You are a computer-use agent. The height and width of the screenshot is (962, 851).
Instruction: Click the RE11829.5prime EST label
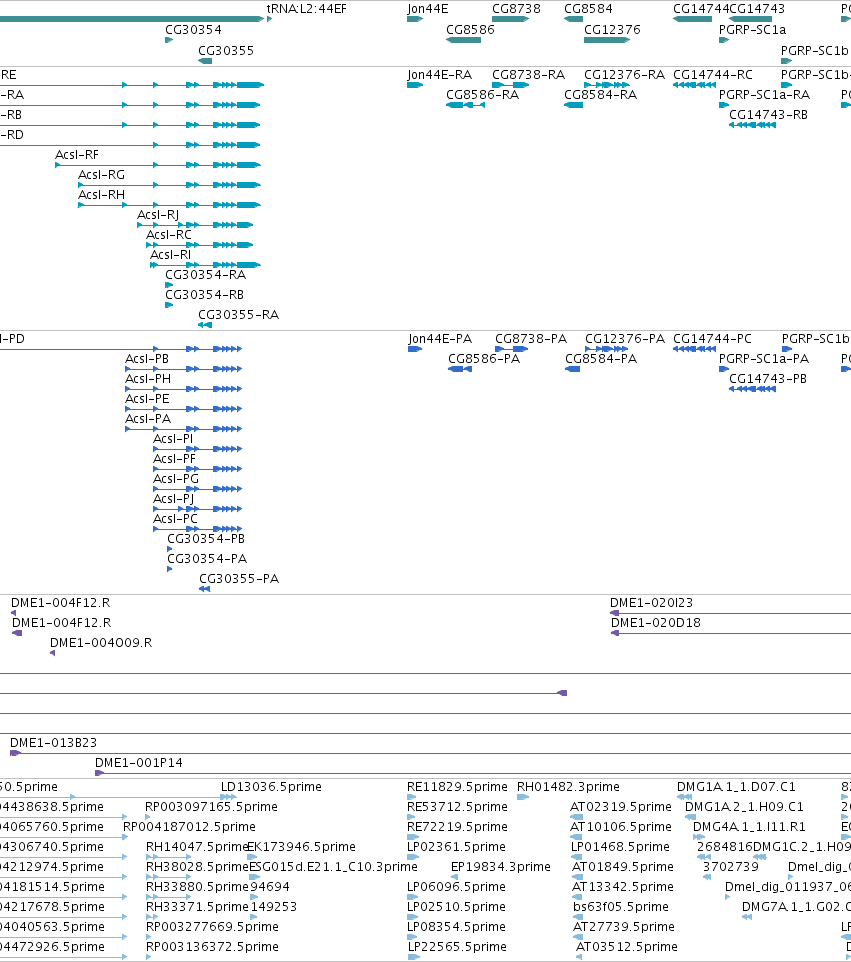457,787
